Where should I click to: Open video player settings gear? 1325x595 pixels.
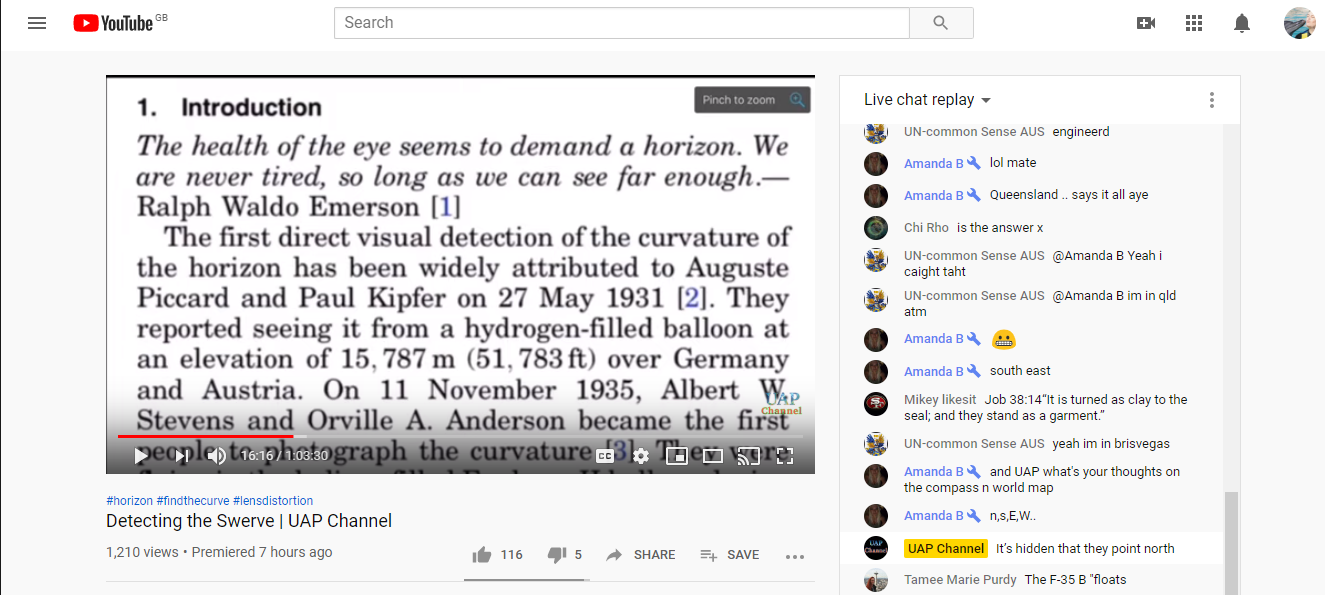(641, 456)
